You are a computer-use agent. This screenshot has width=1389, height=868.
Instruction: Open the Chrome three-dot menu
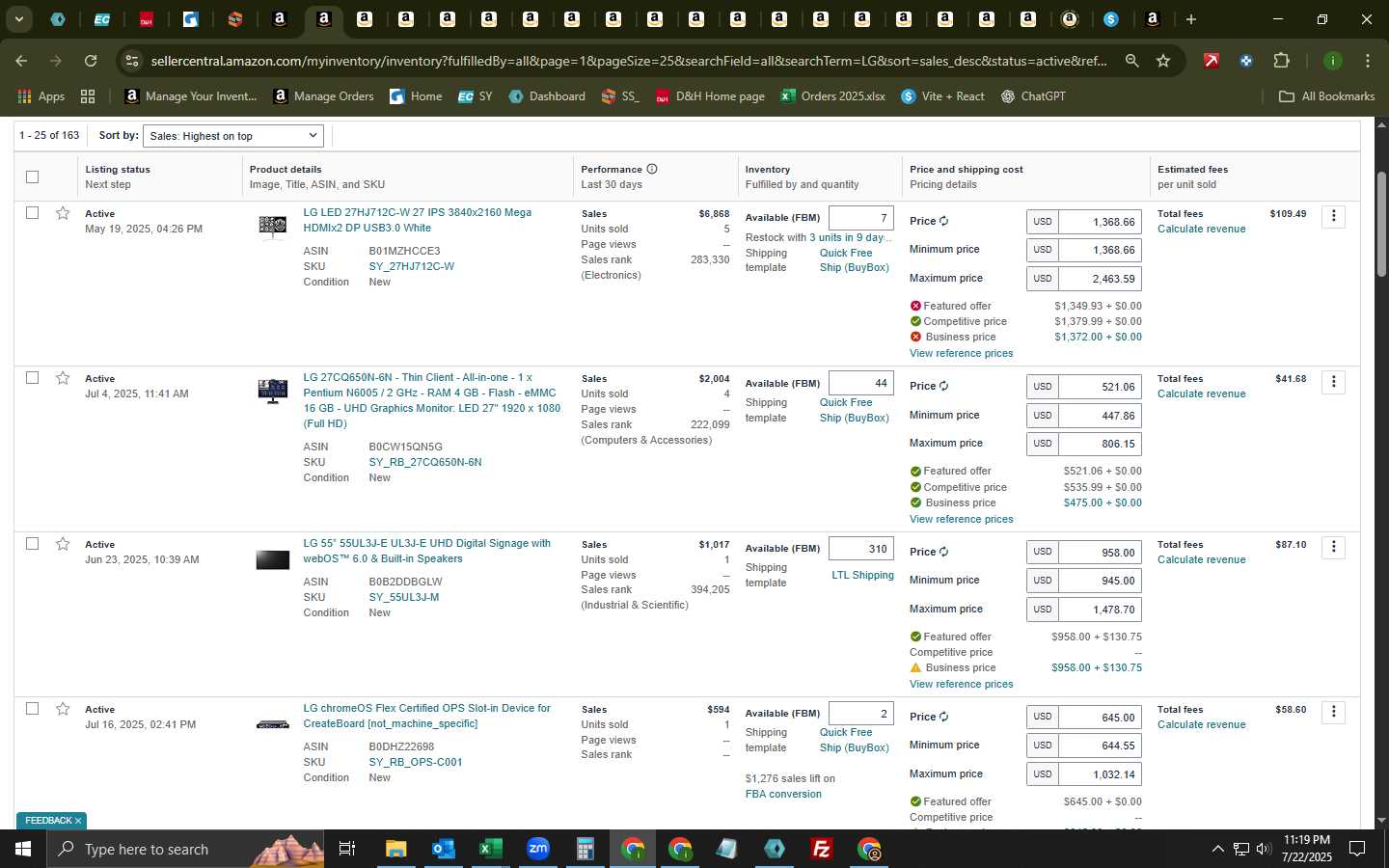(x=1368, y=61)
